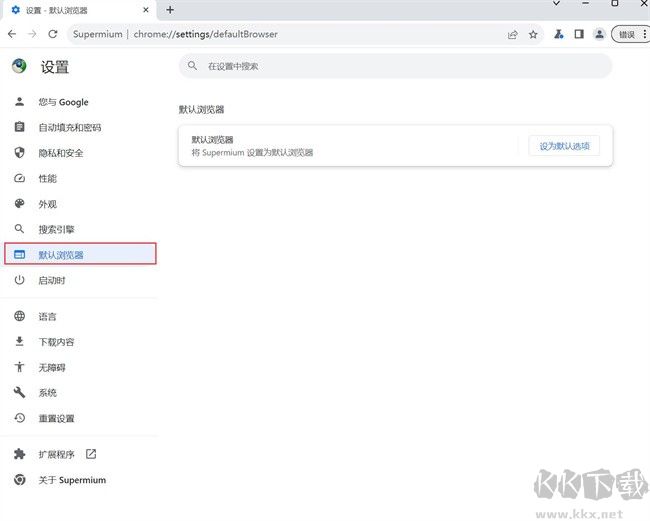The image size is (650, 521).
Task: Click the magnifier icon beside 搜索引擎
Action: 19,229
